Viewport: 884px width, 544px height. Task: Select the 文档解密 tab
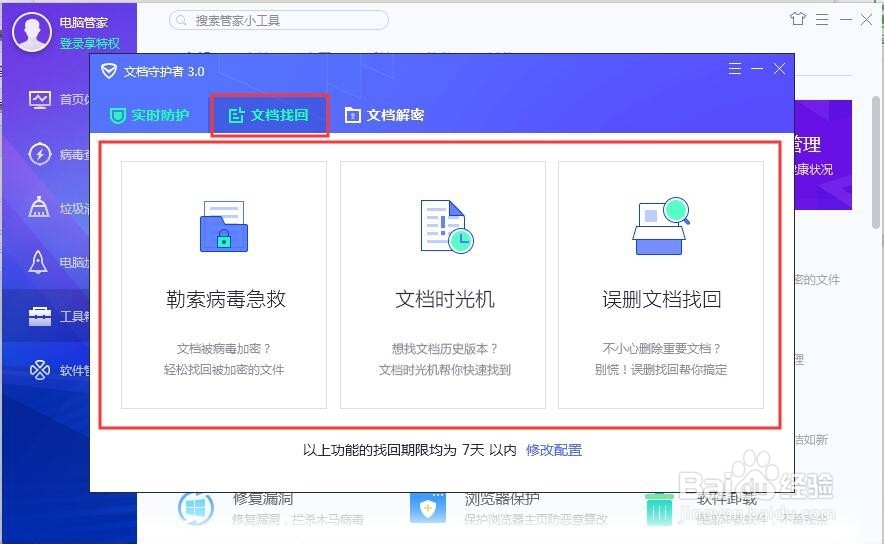(x=384, y=116)
